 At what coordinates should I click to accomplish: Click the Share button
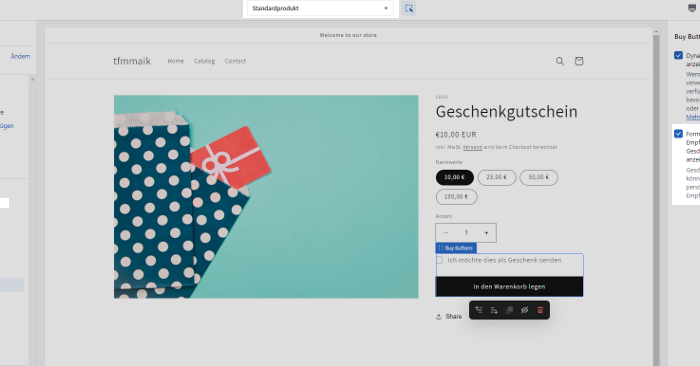[x=449, y=316]
